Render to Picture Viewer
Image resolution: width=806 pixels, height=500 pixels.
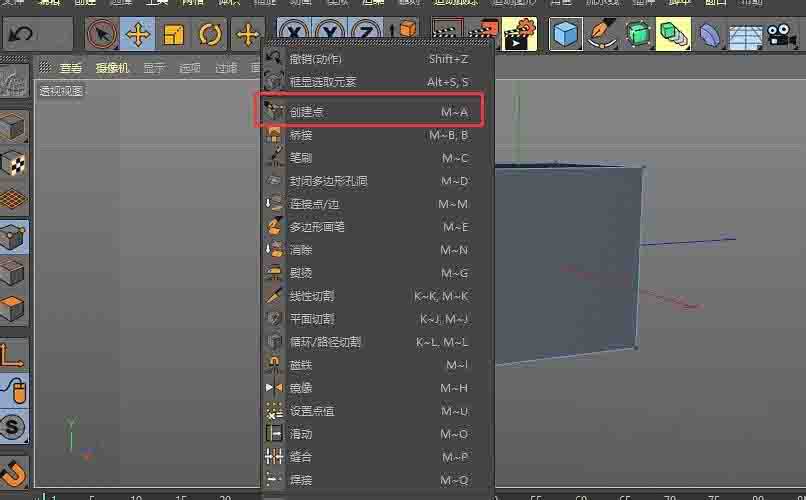[x=483, y=30]
